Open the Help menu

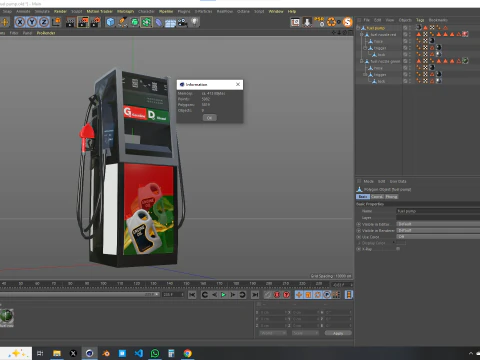point(292,11)
